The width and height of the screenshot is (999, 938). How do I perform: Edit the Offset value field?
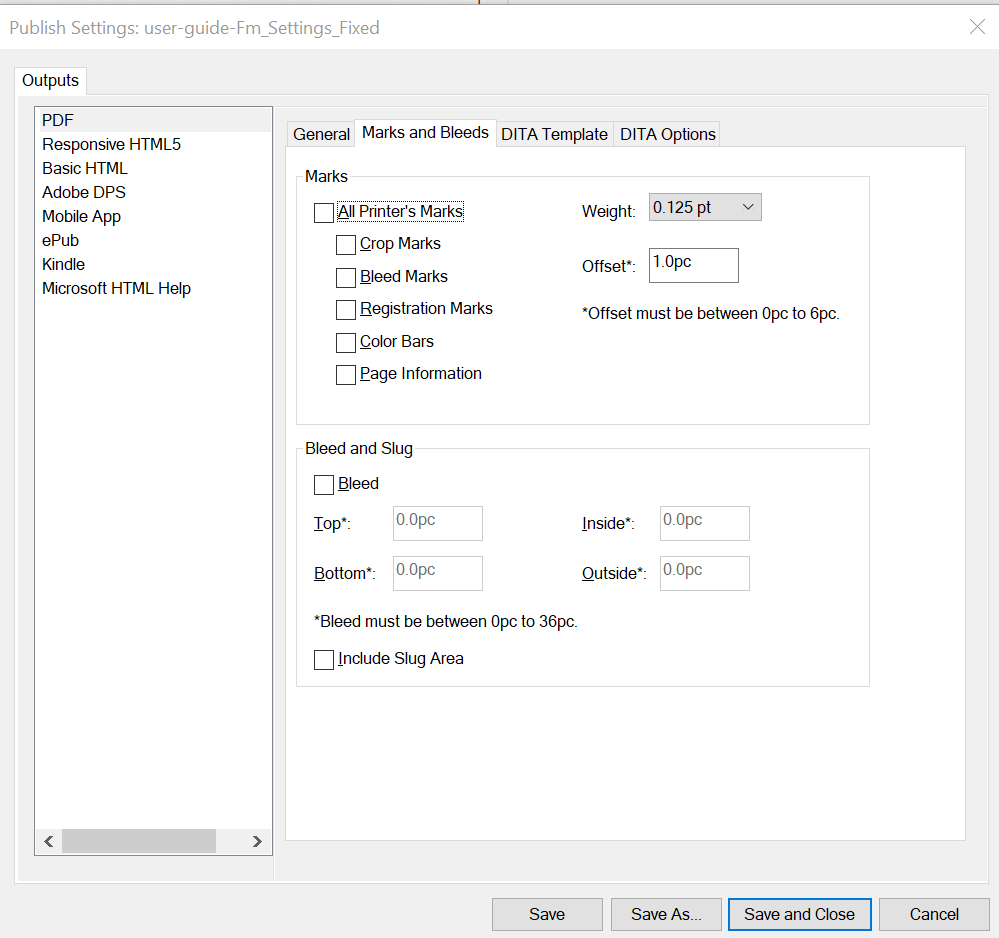tap(693, 265)
